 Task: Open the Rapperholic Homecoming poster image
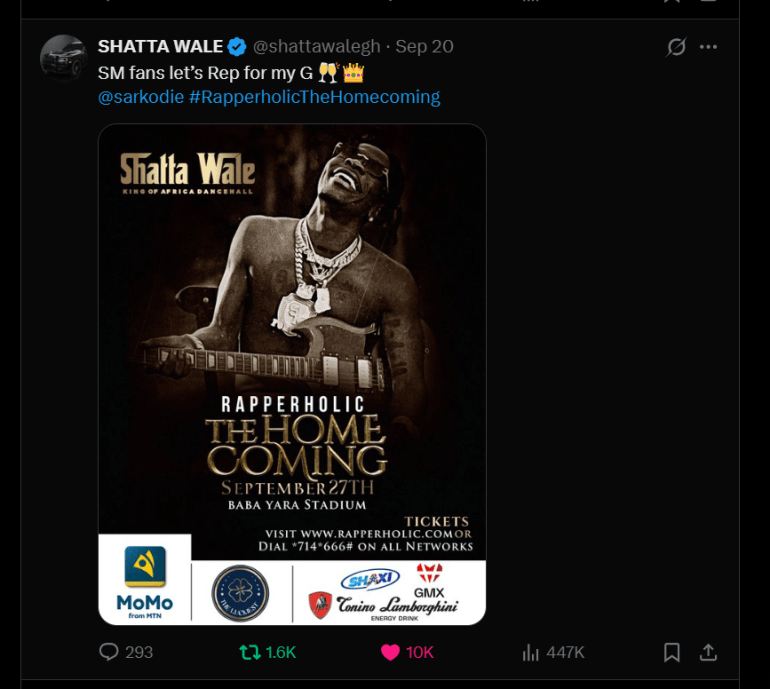pos(292,374)
